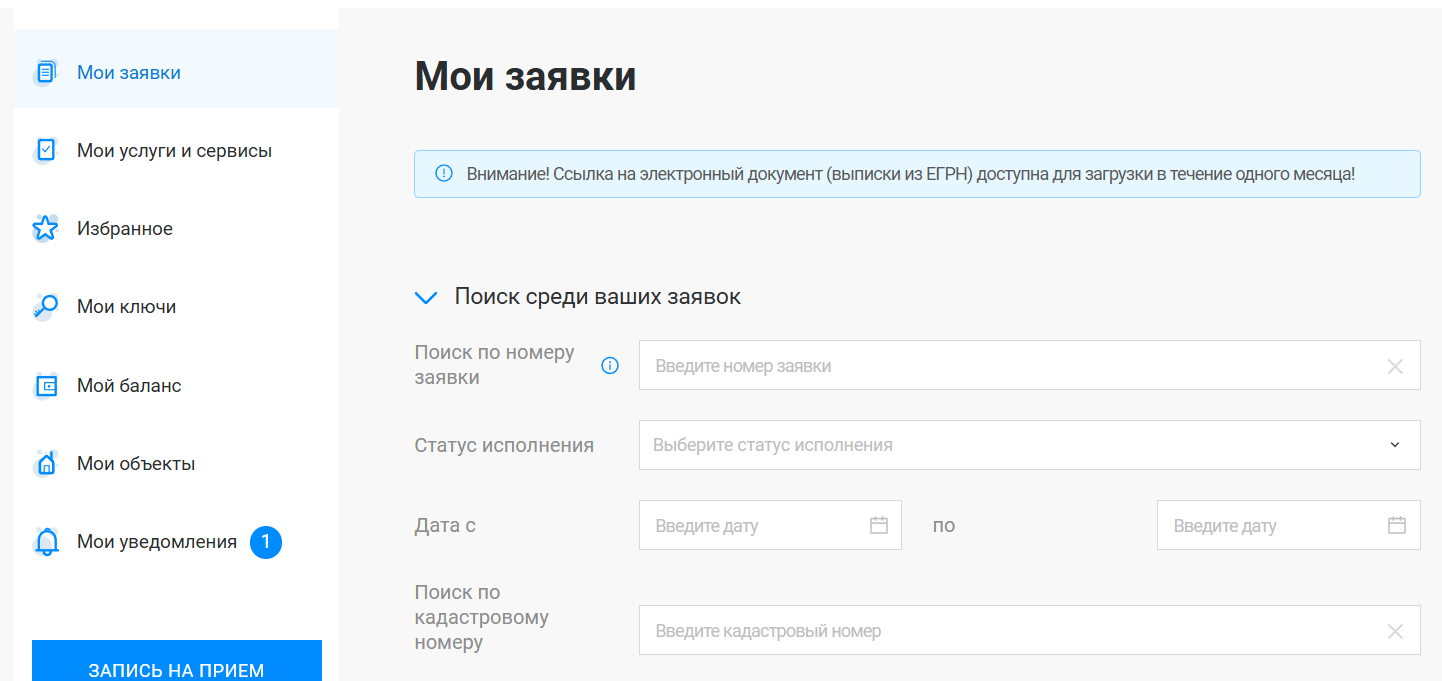Open the Избранное star icon
The image size is (1442, 681).
pyautogui.click(x=45, y=228)
